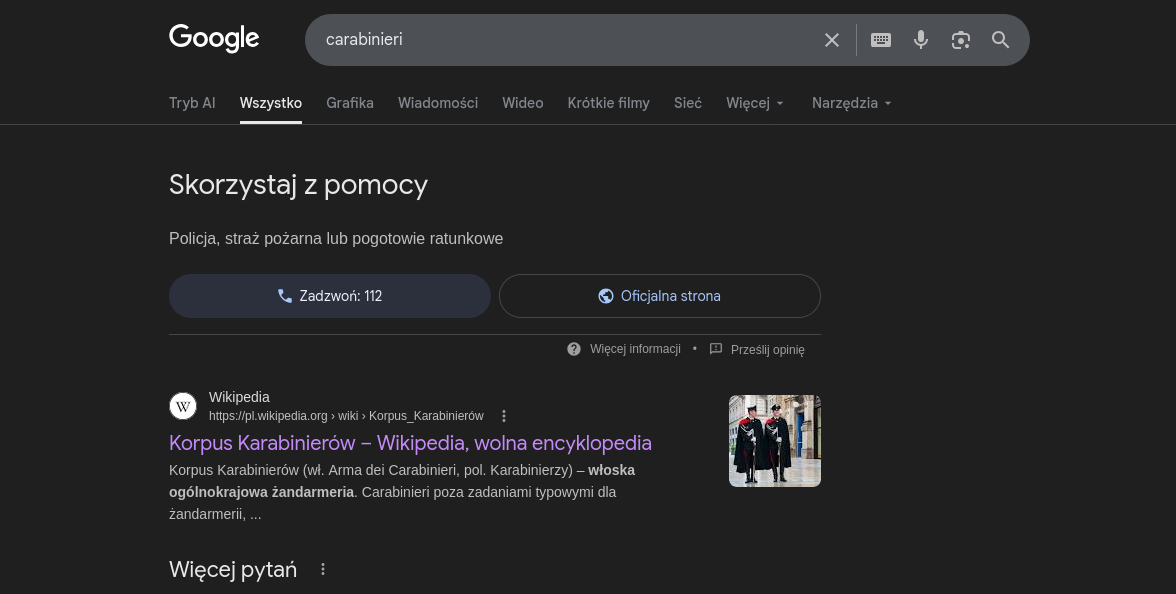Click bold text włoska ogólnokrajowa żandarmeria
1176x594 pixels.
[402, 481]
